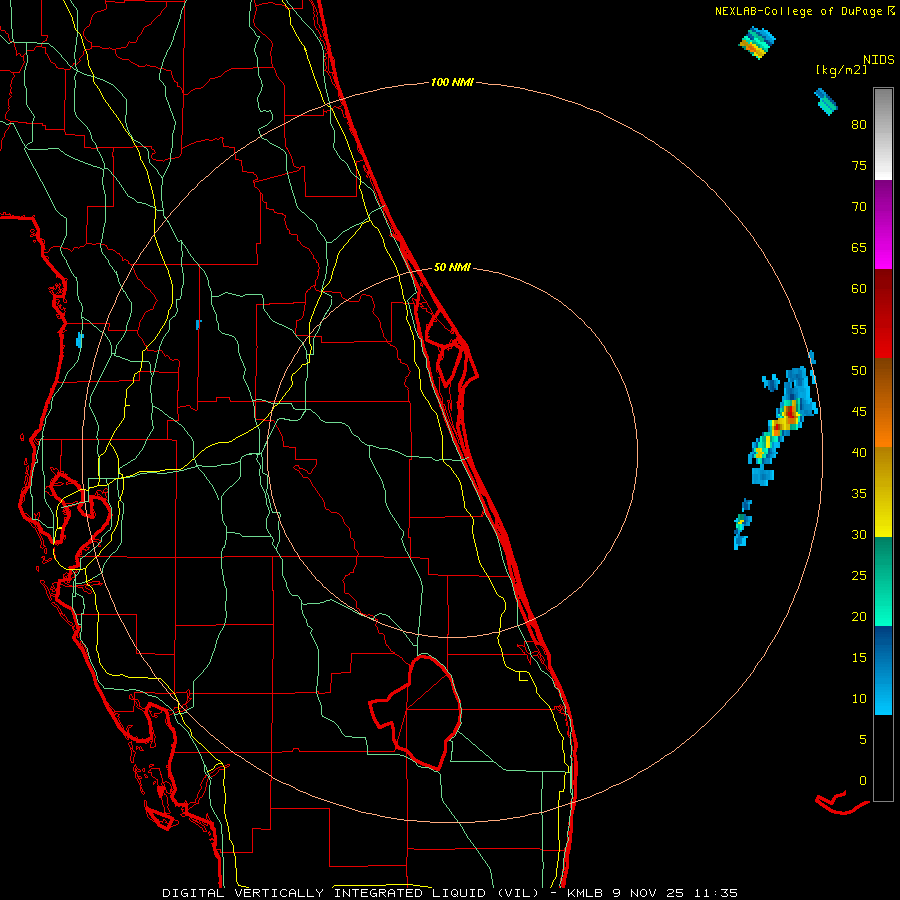Click the NIDS label near the legend
900x900 pixels.
pyautogui.click(x=878, y=60)
